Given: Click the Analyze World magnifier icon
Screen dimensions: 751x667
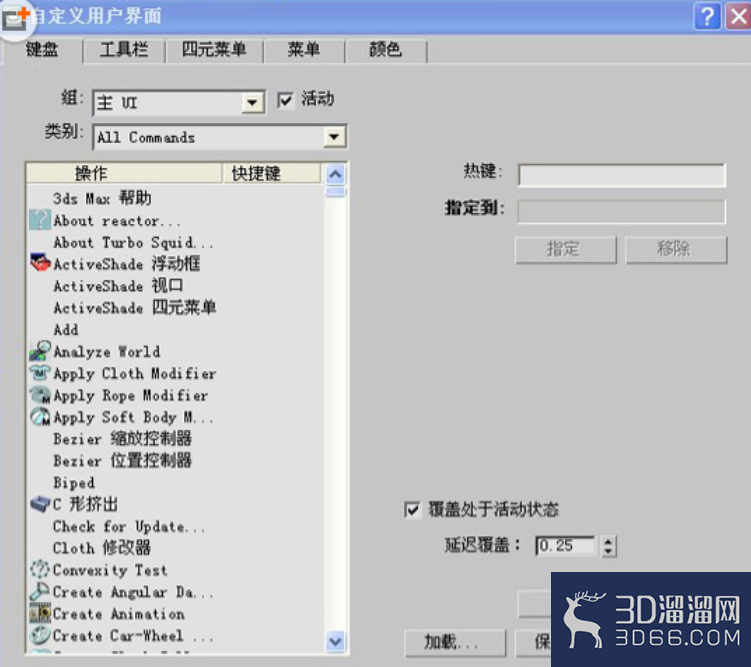Looking at the screenshot, I should tap(40, 351).
